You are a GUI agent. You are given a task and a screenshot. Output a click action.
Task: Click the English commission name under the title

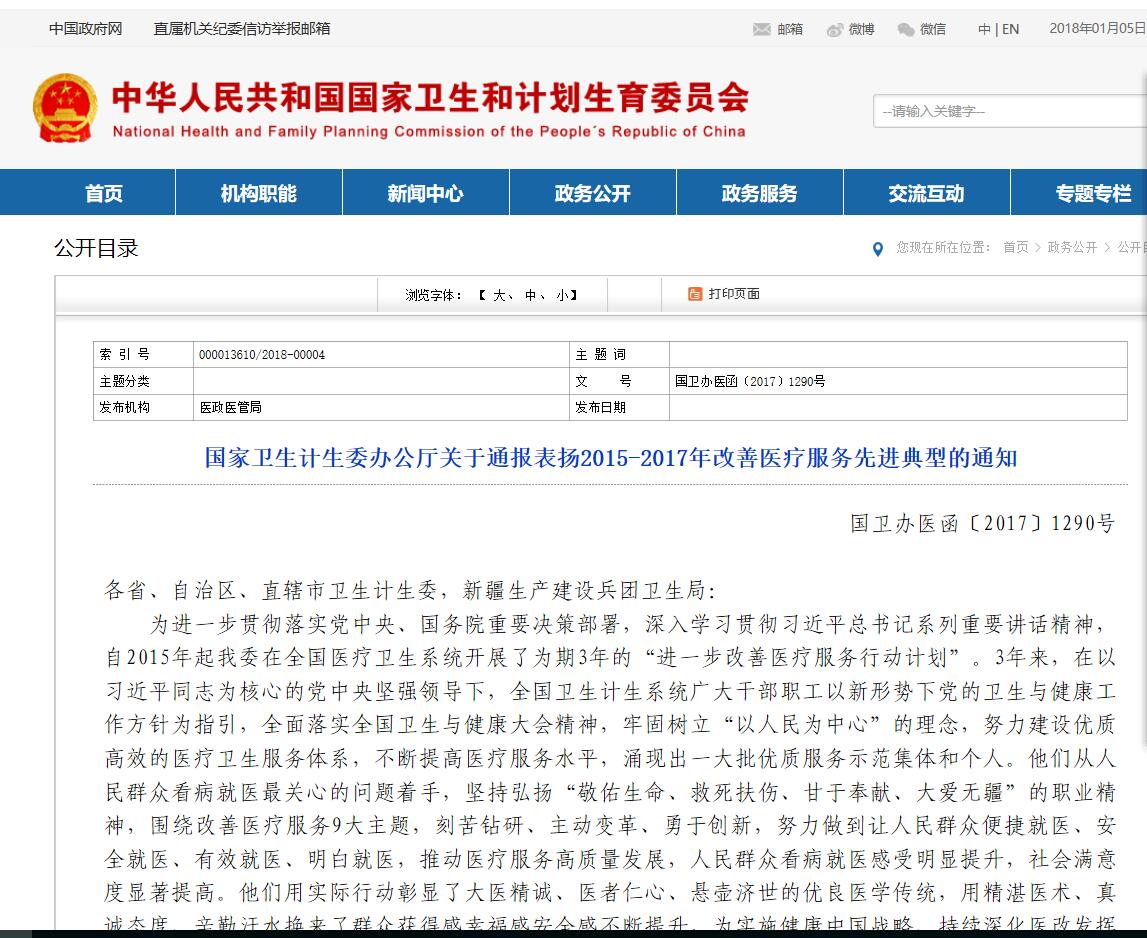point(429,132)
